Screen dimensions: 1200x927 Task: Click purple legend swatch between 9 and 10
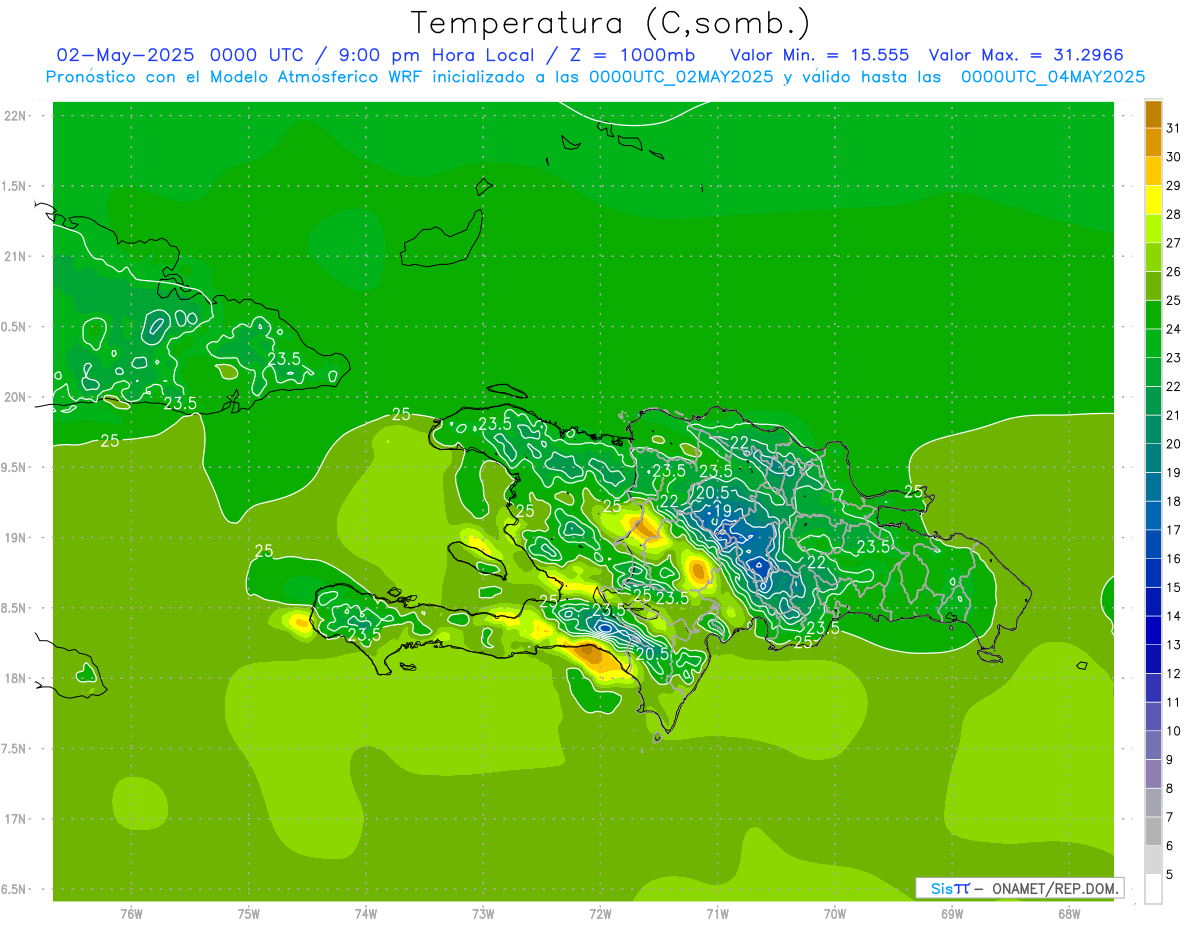click(1153, 745)
